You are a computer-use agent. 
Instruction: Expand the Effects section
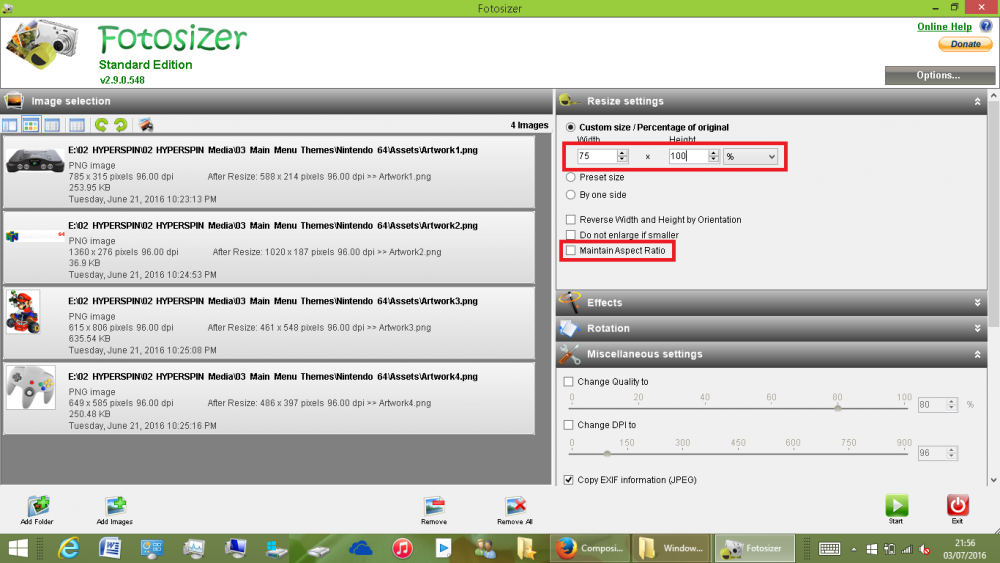(978, 303)
